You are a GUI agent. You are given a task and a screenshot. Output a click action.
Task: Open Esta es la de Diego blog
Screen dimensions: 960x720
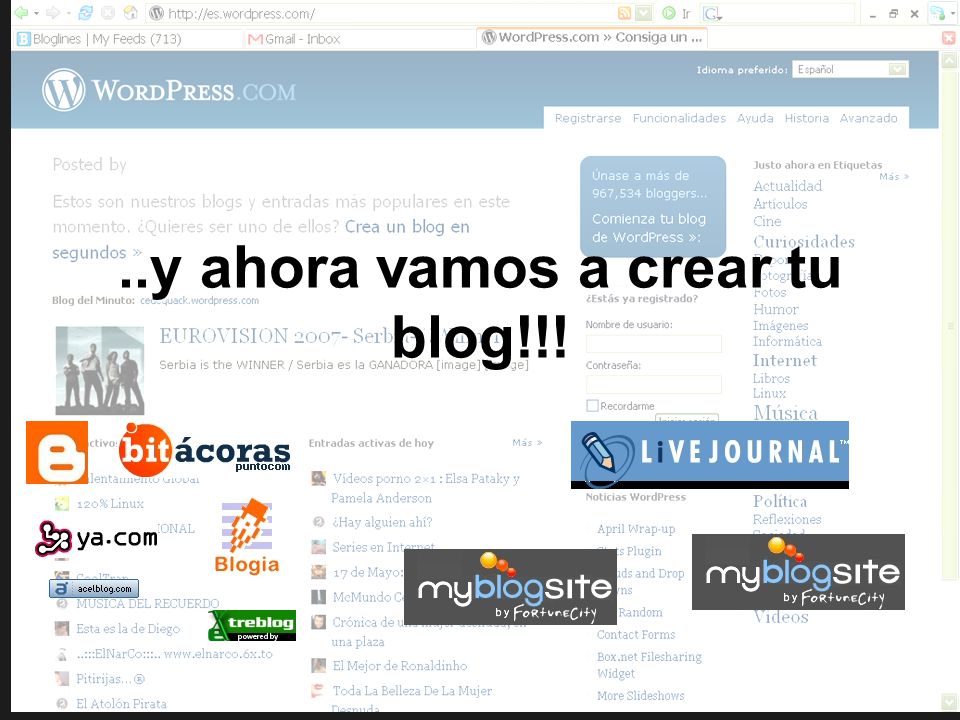pos(128,629)
